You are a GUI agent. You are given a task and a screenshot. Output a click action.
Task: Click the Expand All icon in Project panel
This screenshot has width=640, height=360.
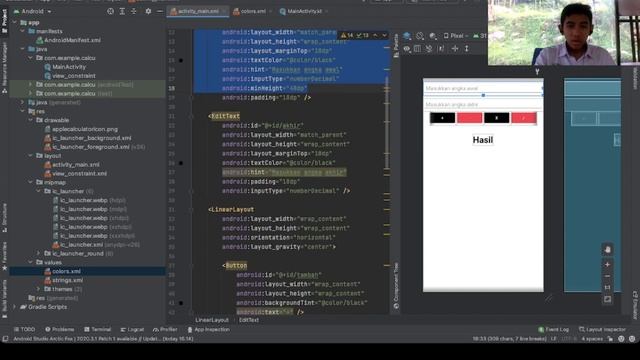pyautogui.click(x=122, y=11)
